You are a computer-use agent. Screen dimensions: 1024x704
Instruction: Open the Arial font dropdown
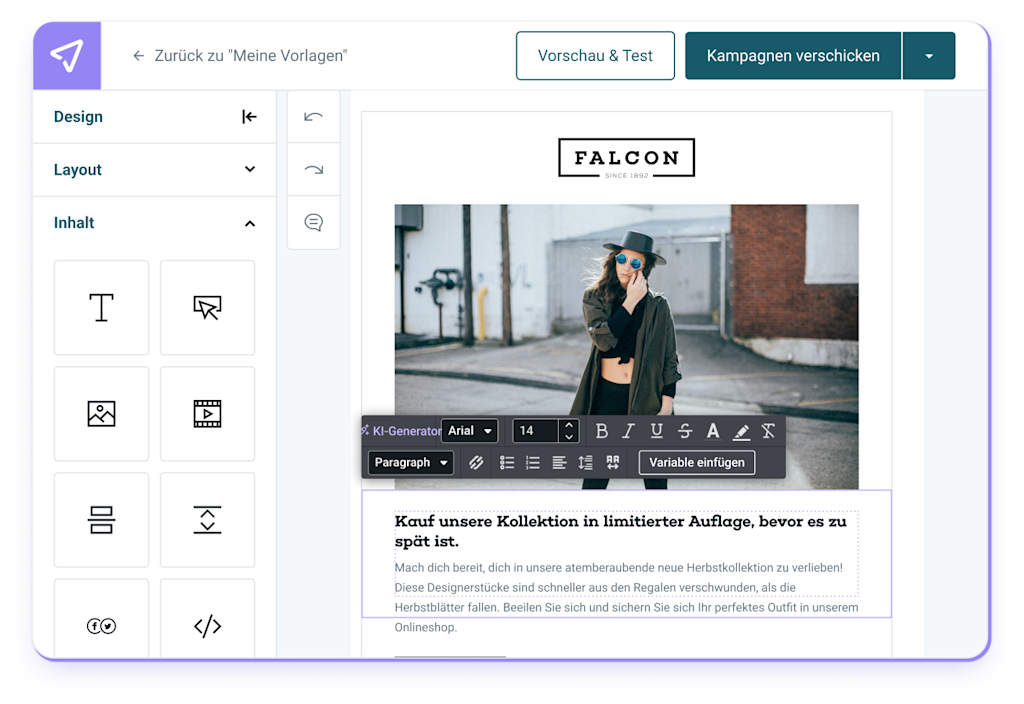tap(470, 431)
